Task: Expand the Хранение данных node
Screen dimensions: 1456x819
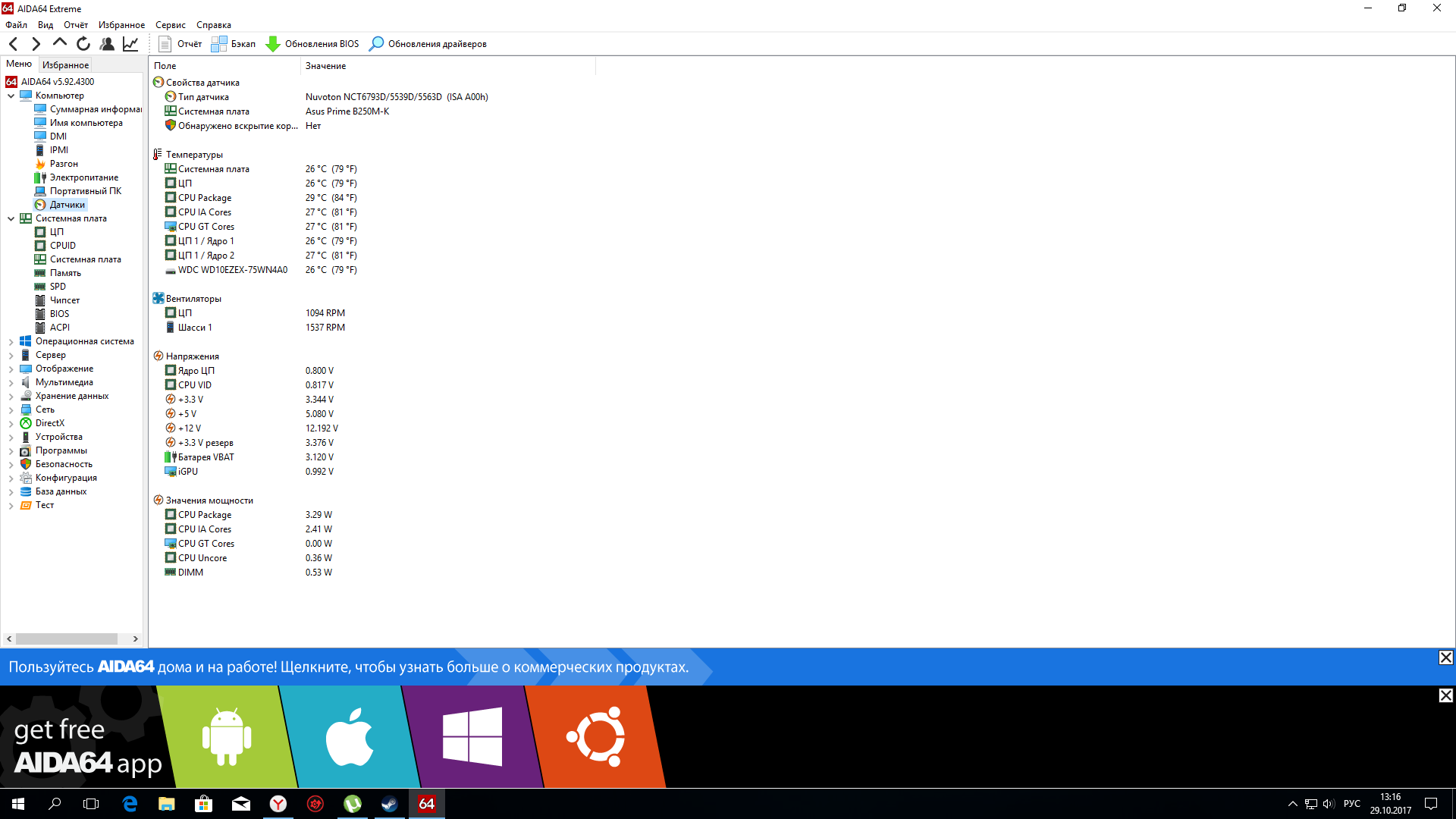Action: [11, 397]
